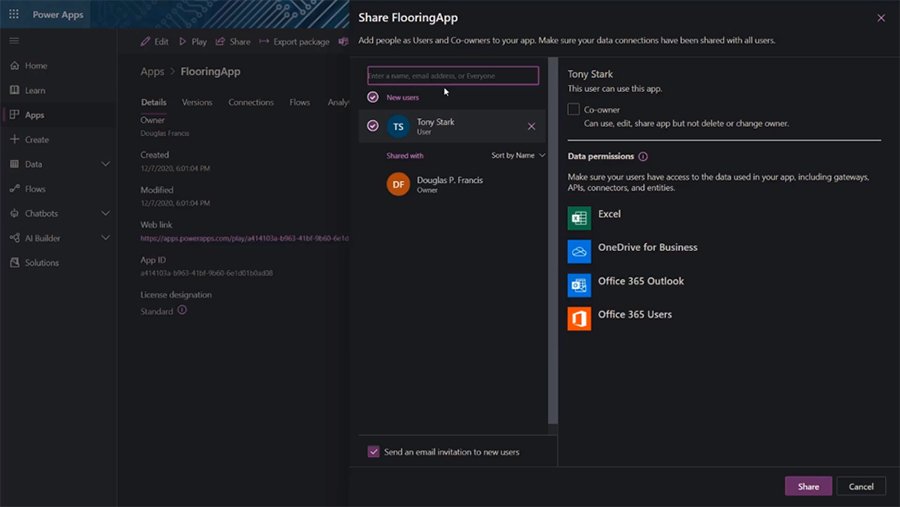Enable the Co-owner checkbox
The height and width of the screenshot is (507, 900).
click(574, 109)
